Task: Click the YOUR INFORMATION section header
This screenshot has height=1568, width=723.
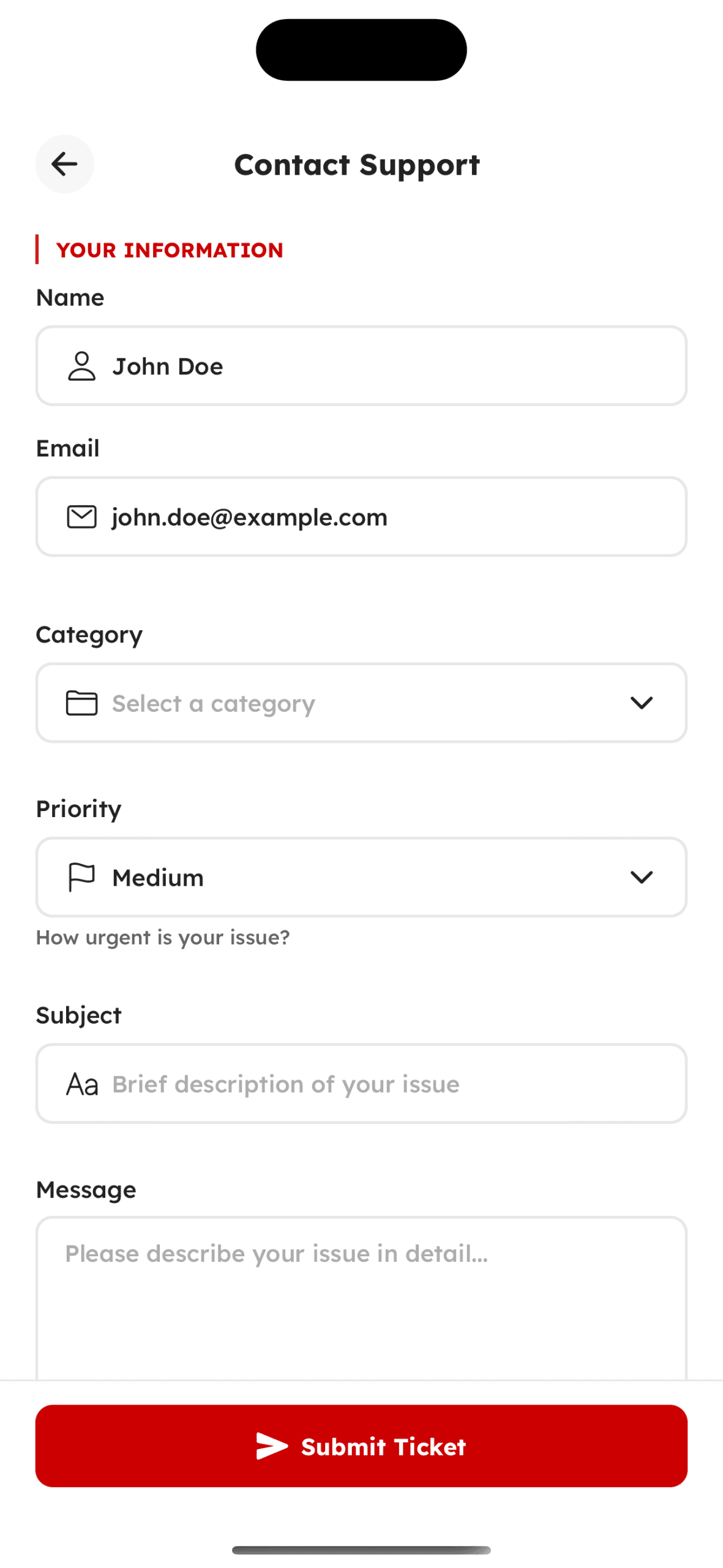Action: (x=169, y=250)
